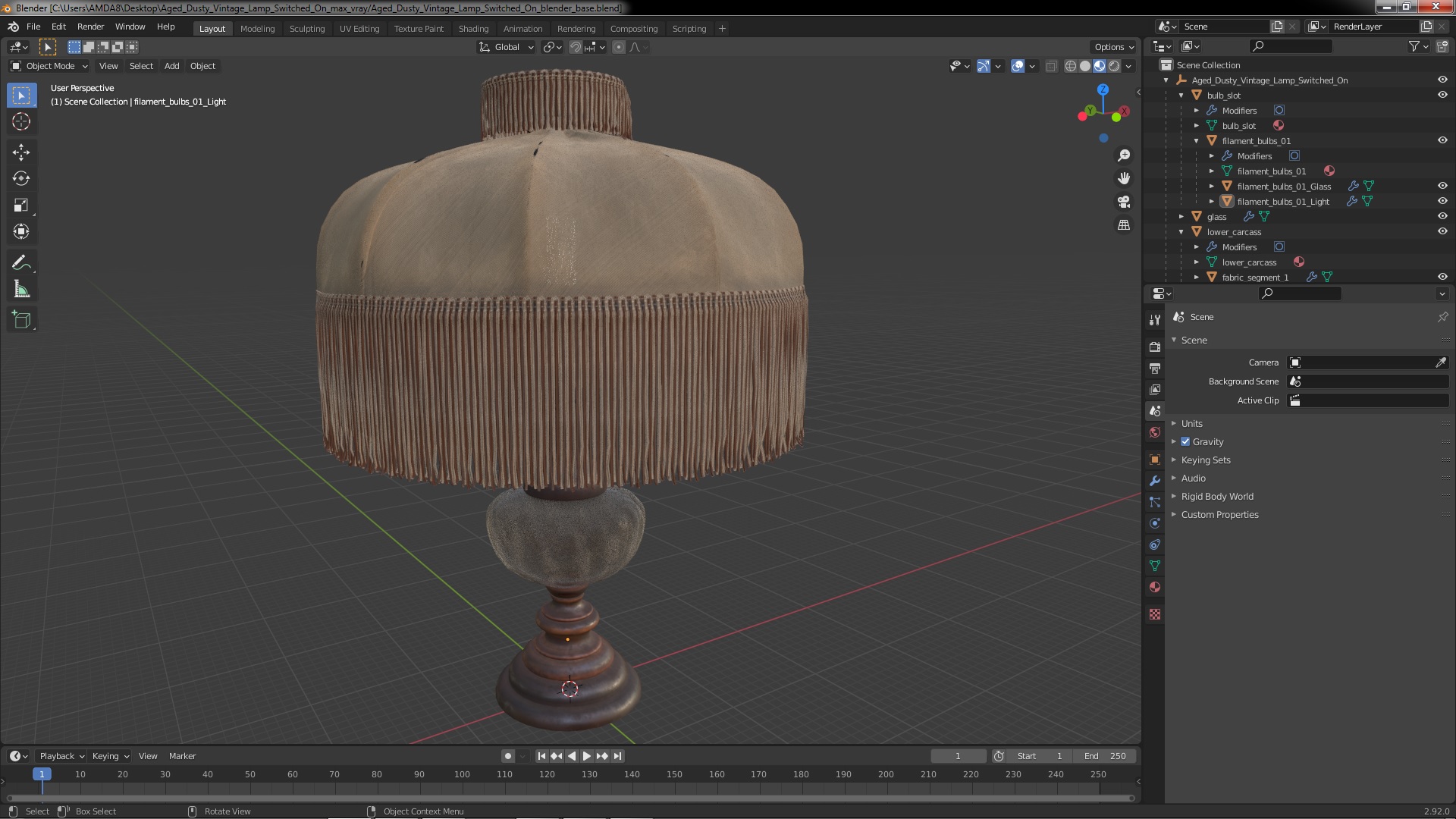Select the Annotate tool
1456x819 pixels.
21,263
